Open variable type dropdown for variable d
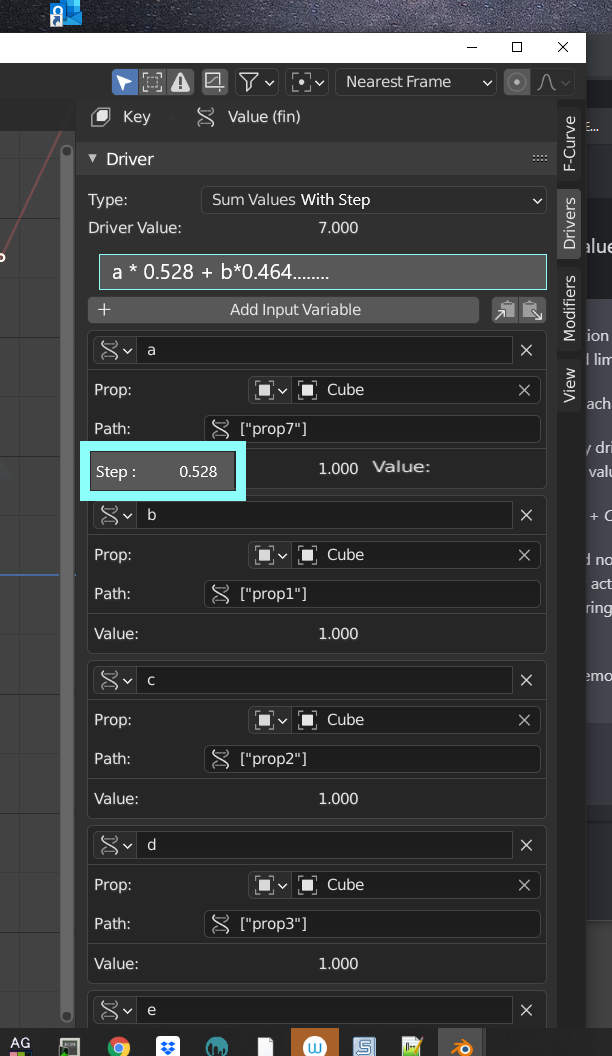Screen dimensions: 612x1056 pyautogui.click(x=115, y=845)
